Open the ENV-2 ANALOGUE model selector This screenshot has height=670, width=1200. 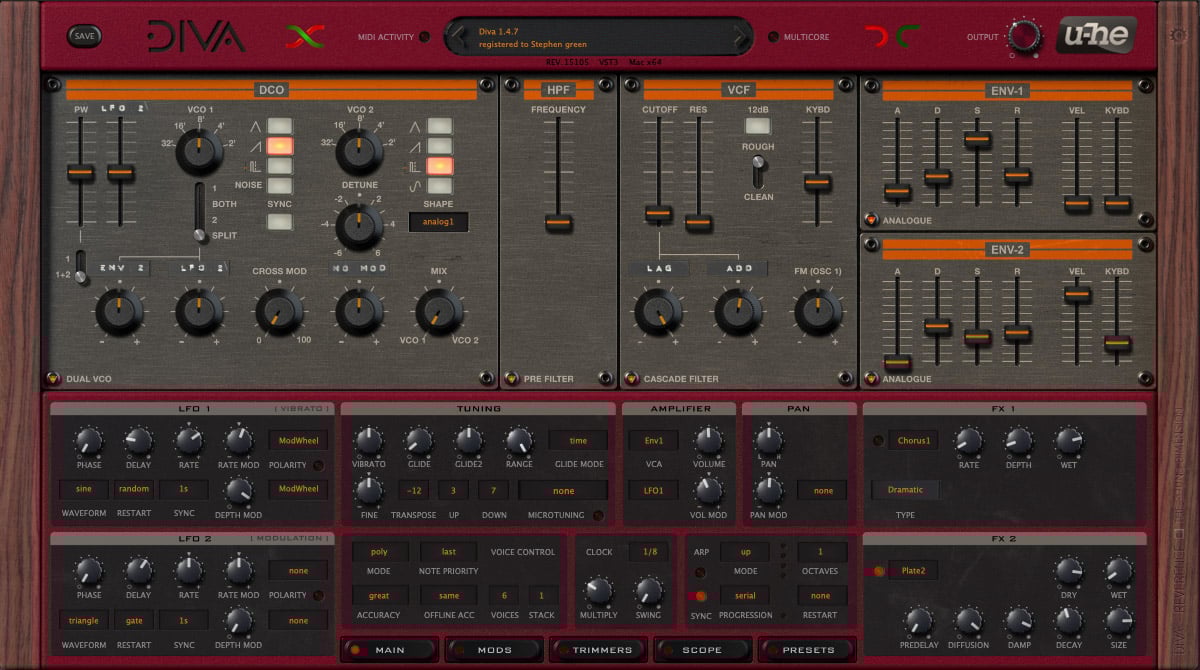(x=872, y=379)
